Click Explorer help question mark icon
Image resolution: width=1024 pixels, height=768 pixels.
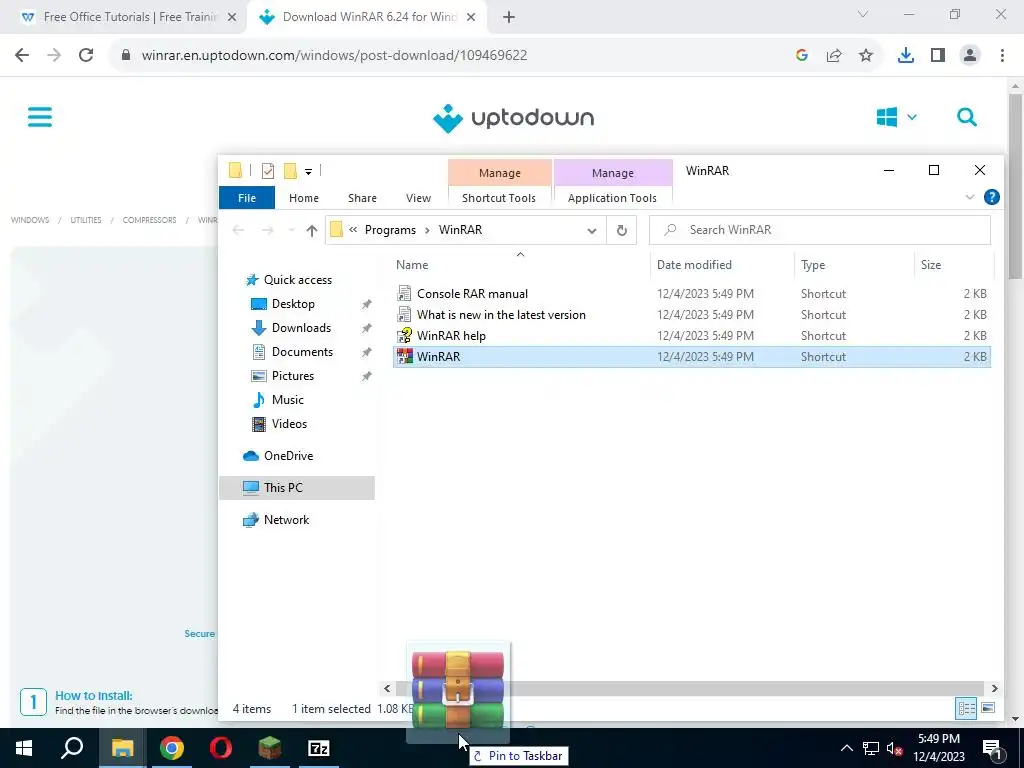coord(991,197)
